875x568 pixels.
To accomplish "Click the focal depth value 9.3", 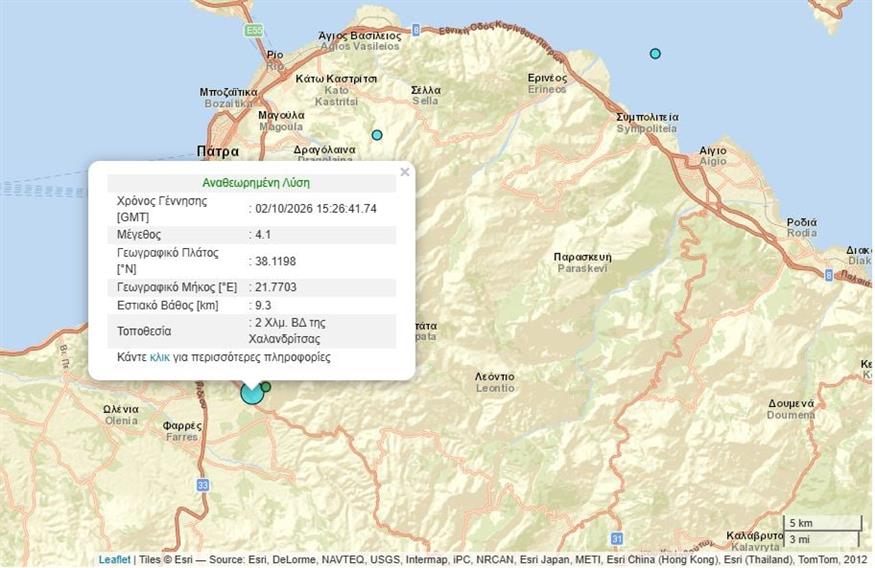I will coord(263,305).
